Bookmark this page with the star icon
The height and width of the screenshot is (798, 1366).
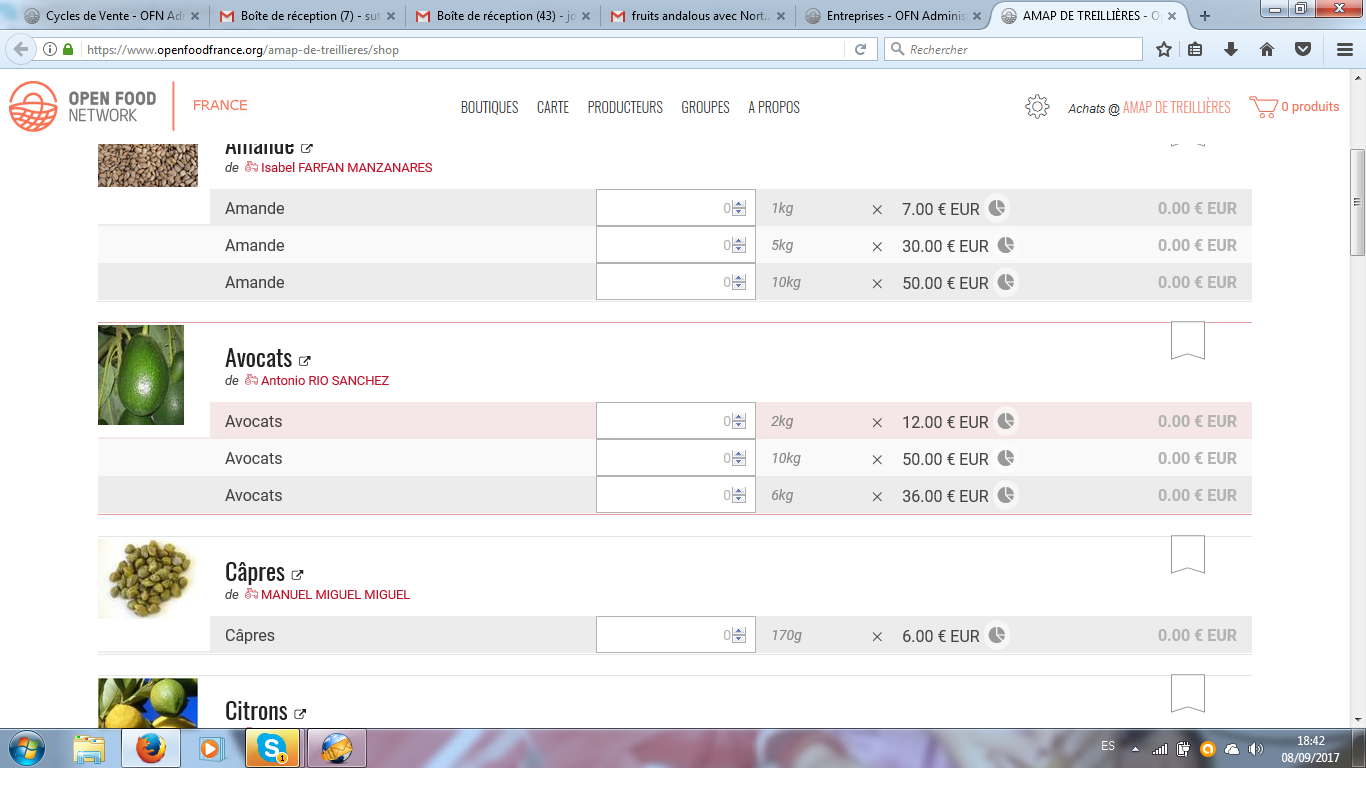point(1164,49)
